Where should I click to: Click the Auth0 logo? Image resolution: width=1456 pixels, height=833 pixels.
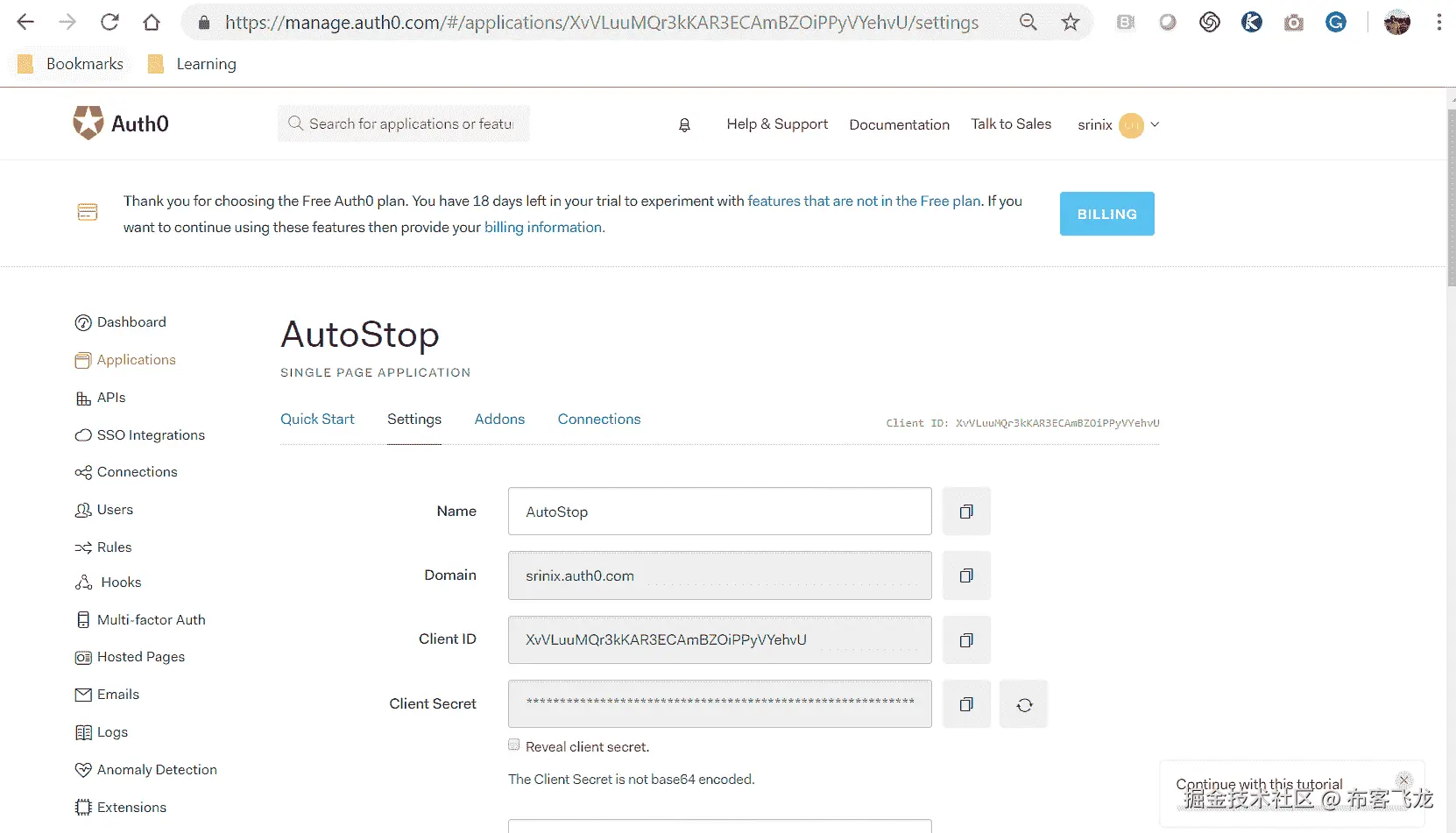(121, 124)
